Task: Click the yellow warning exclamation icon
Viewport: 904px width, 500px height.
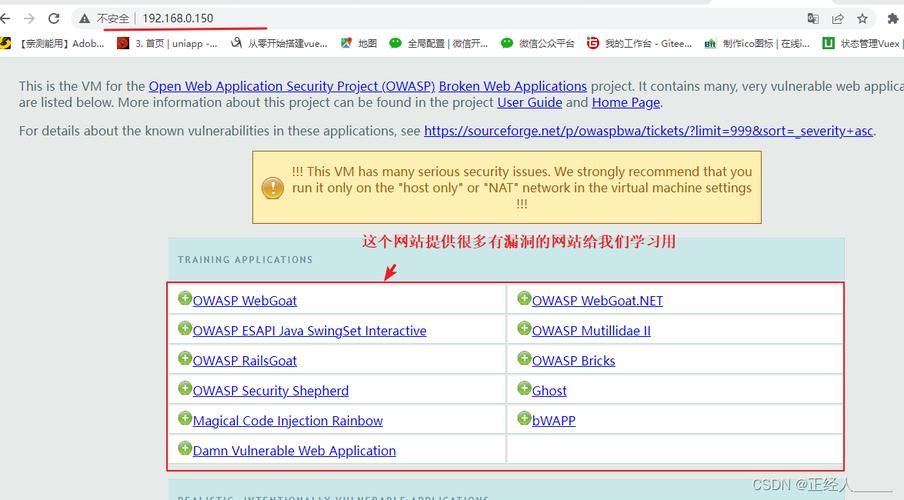Action: (272, 188)
